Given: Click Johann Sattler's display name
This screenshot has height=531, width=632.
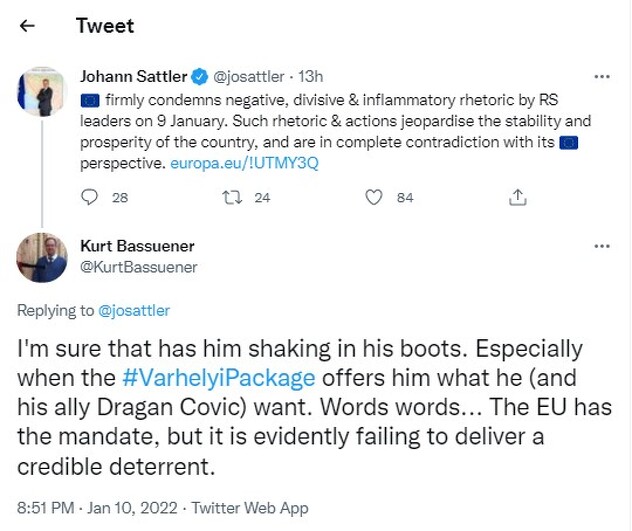Looking at the screenshot, I should click(132, 76).
